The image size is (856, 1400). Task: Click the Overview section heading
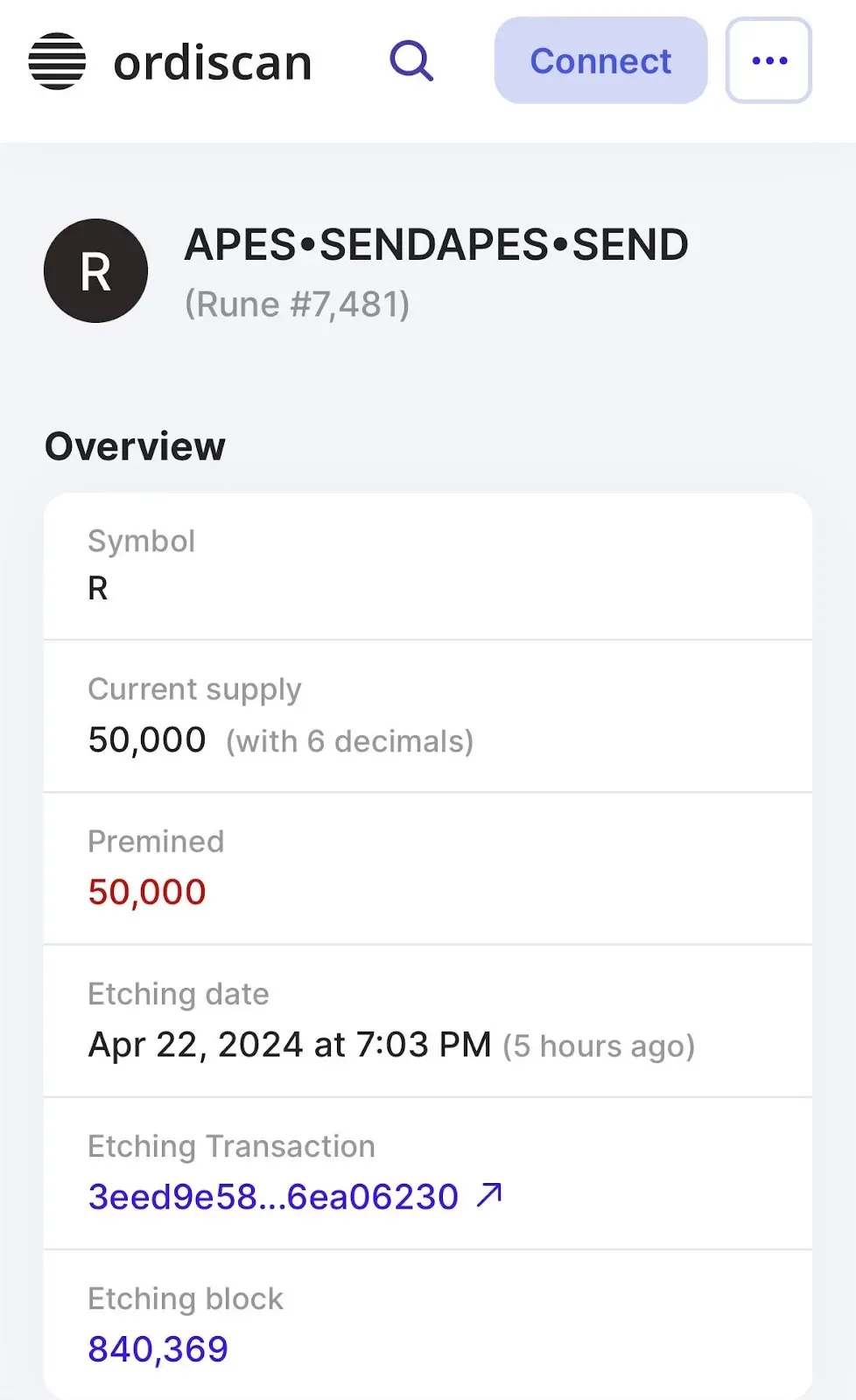click(136, 446)
